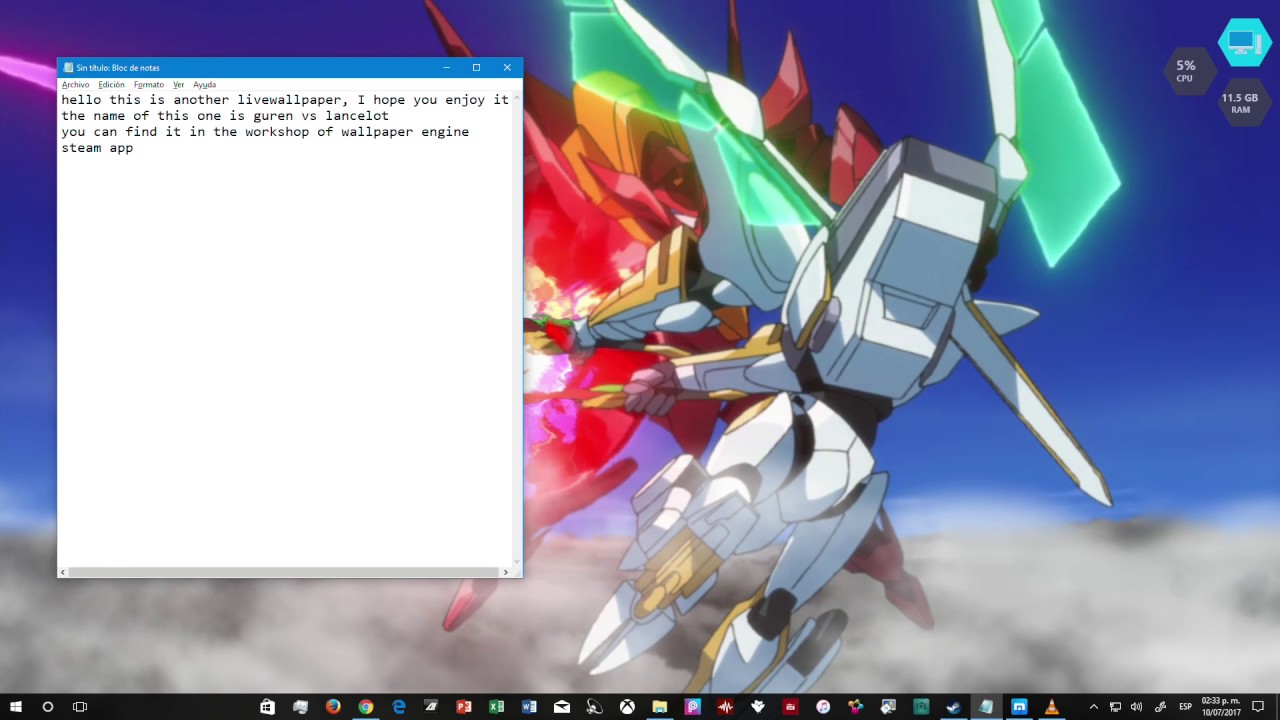Open the Ayuda menu
Screen dimensions: 1280x720
pos(204,85)
